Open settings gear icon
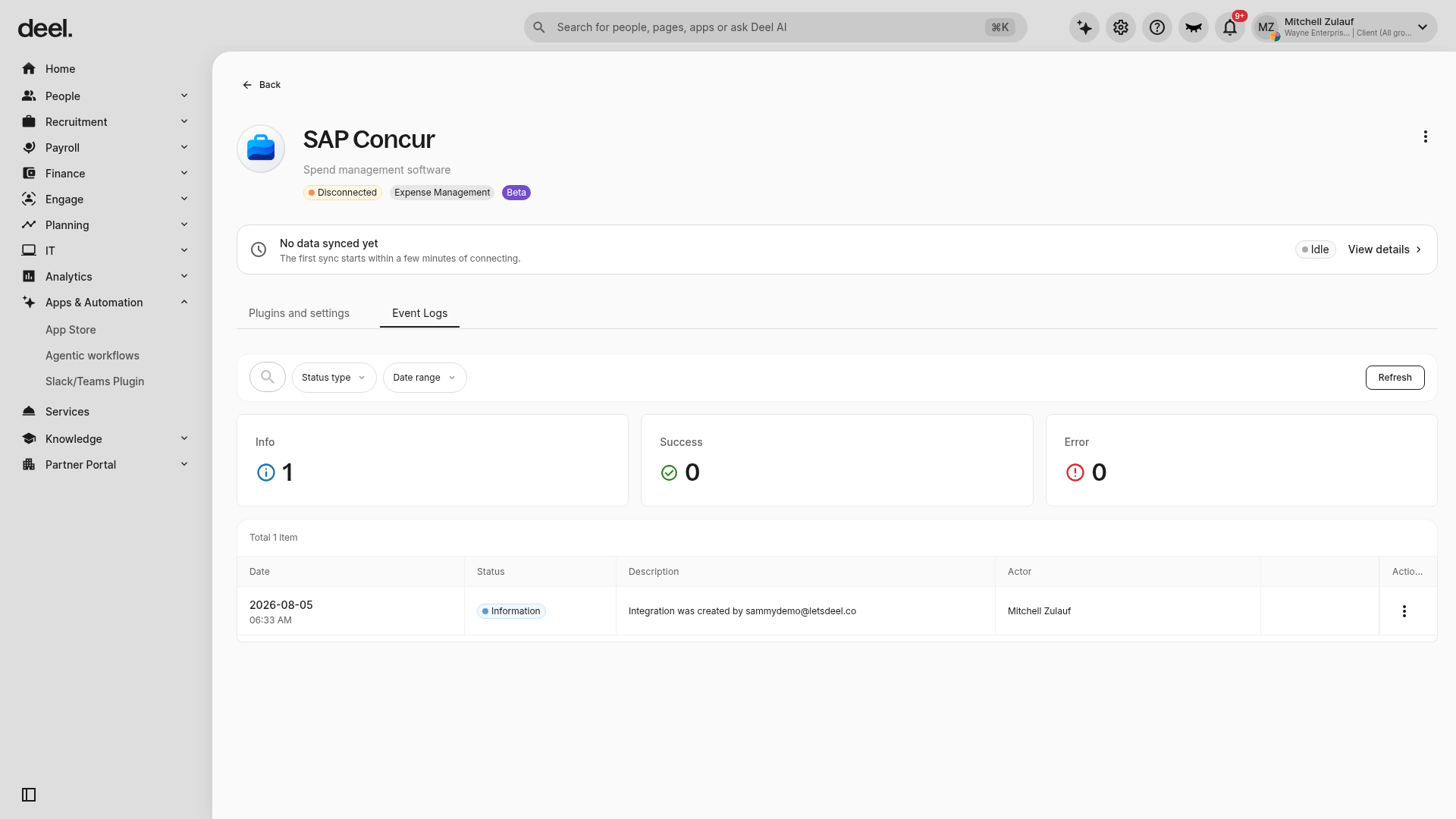Screen dimensions: 1456x819 (x=1121, y=27)
